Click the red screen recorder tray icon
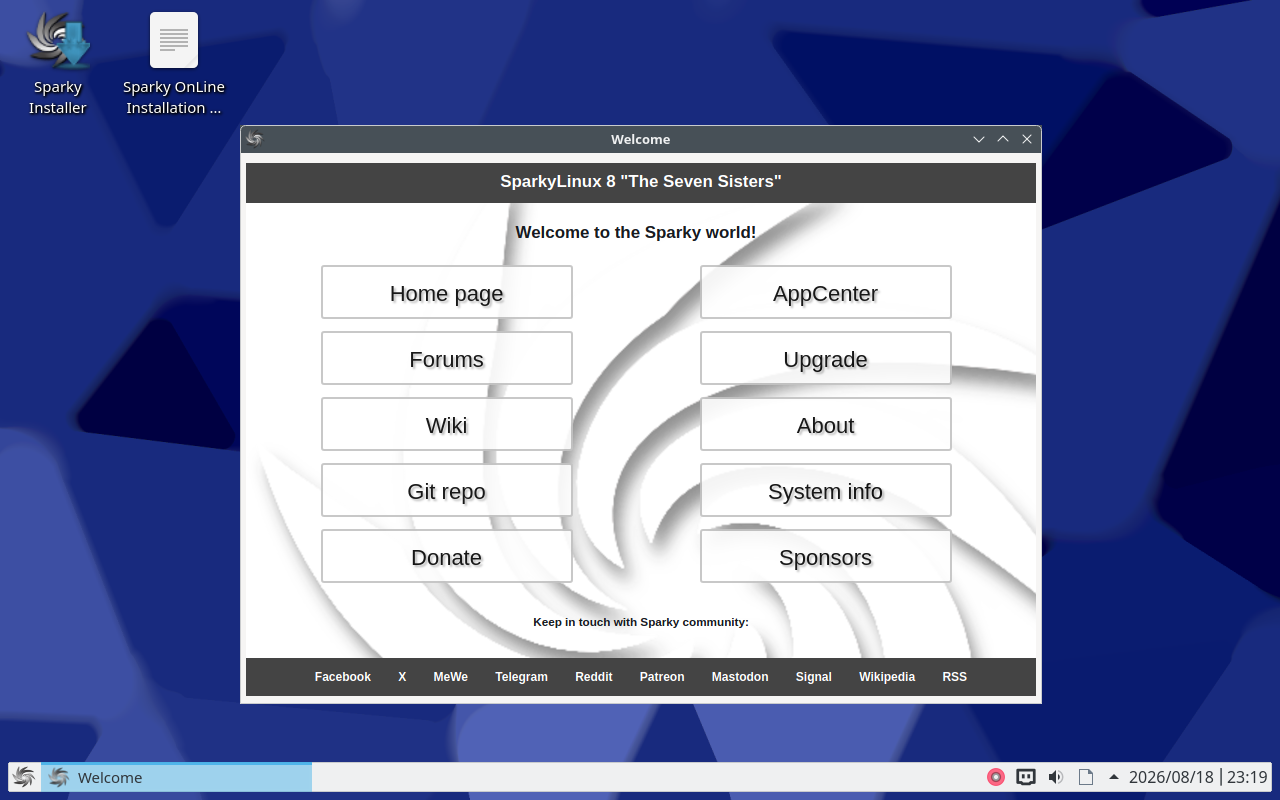The width and height of the screenshot is (1280, 800). click(x=996, y=777)
